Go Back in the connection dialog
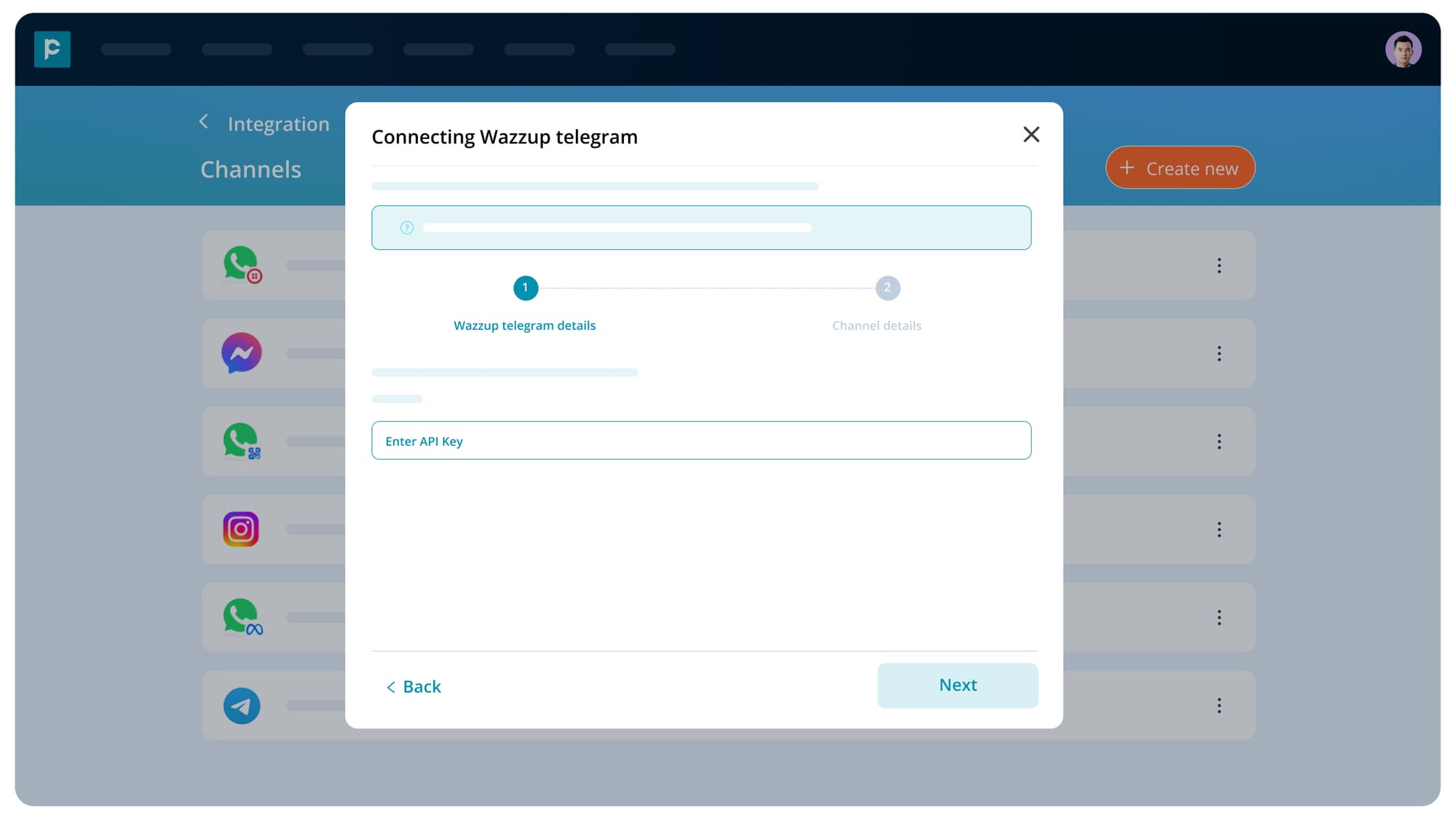The image size is (1456, 820). click(x=413, y=686)
